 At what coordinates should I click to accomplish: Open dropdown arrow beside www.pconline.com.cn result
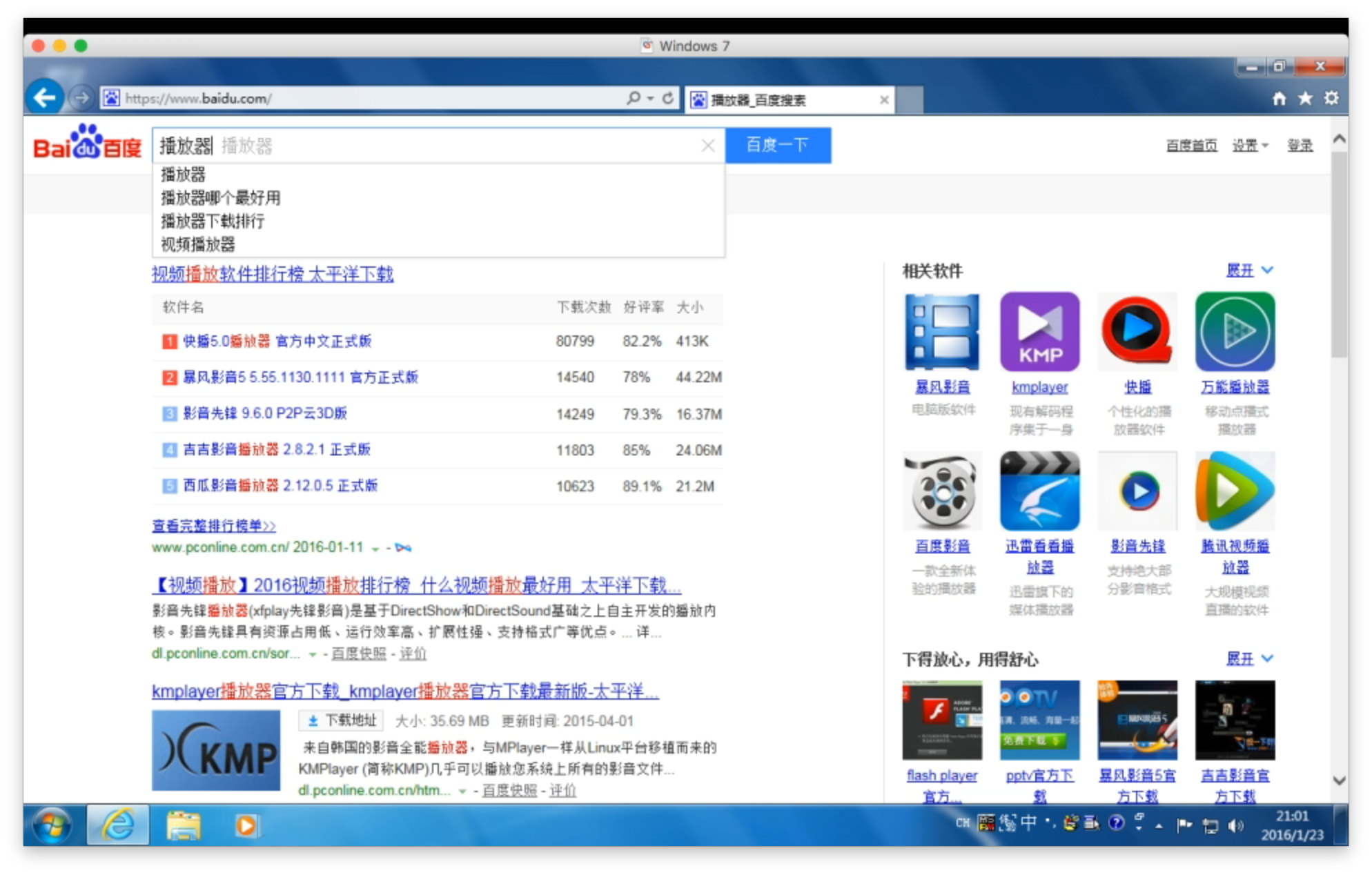375,549
